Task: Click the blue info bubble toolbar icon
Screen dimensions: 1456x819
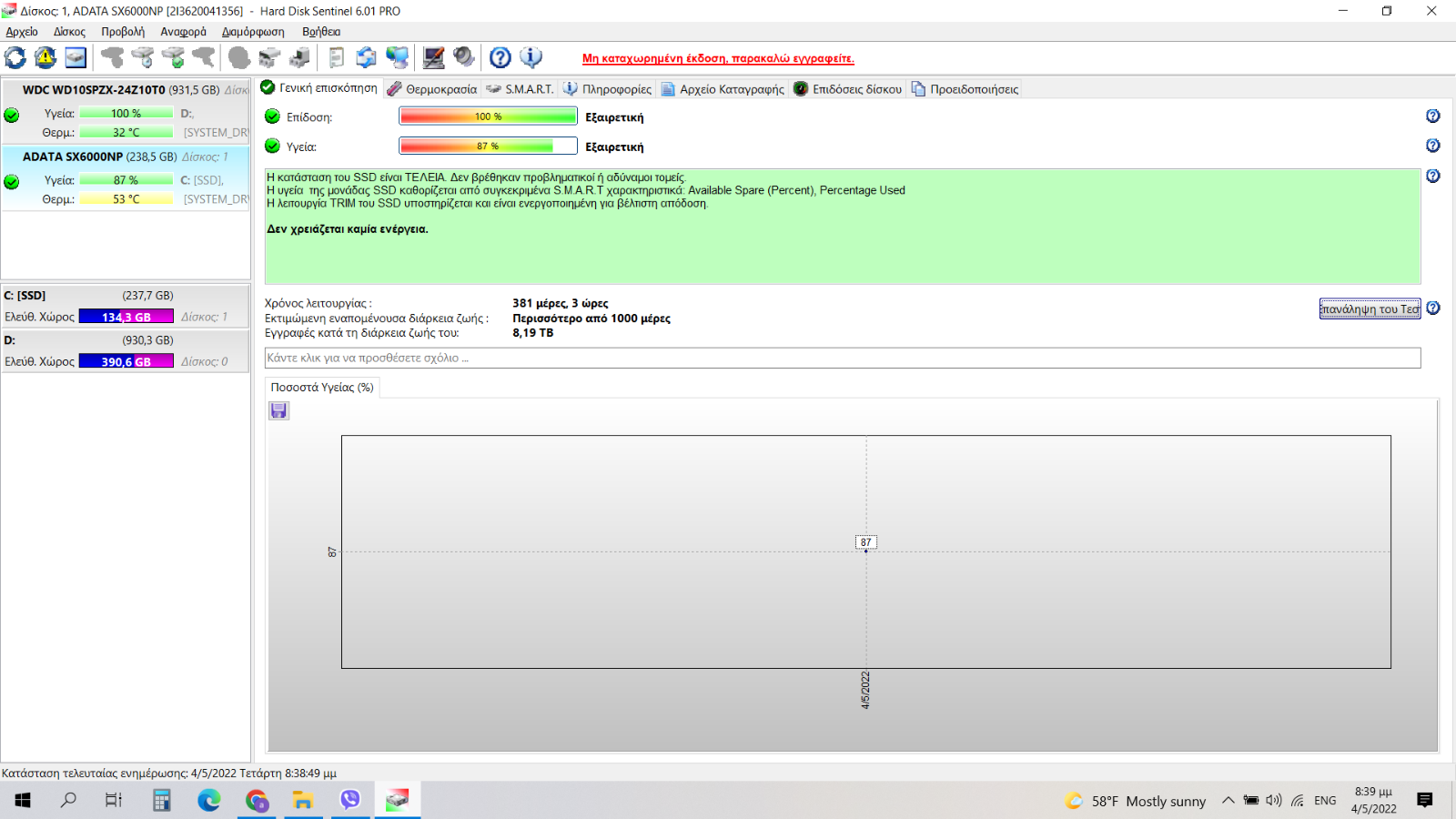Action: [531, 58]
